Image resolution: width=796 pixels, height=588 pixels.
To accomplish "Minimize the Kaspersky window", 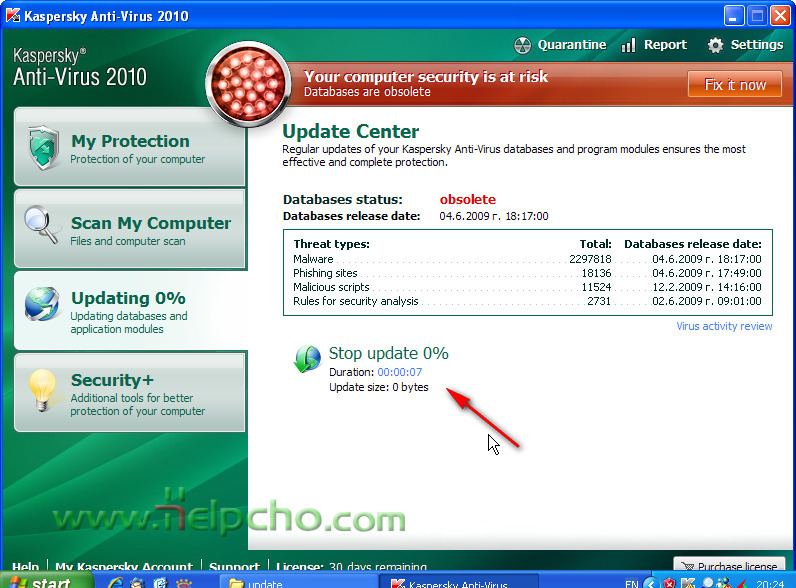I will point(734,16).
